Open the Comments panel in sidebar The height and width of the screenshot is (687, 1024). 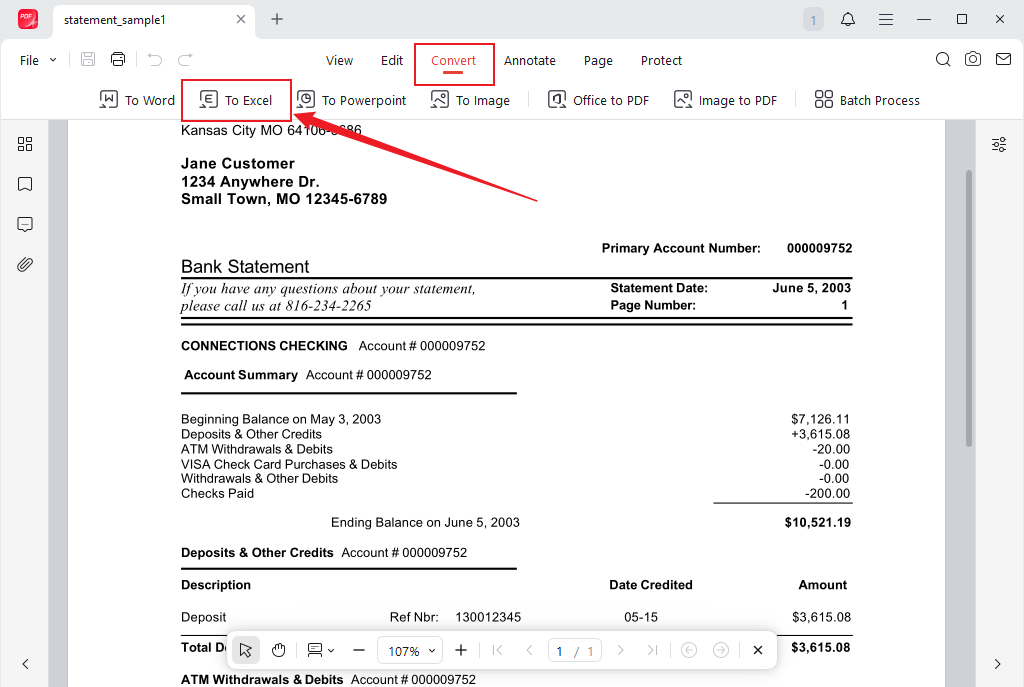point(25,224)
